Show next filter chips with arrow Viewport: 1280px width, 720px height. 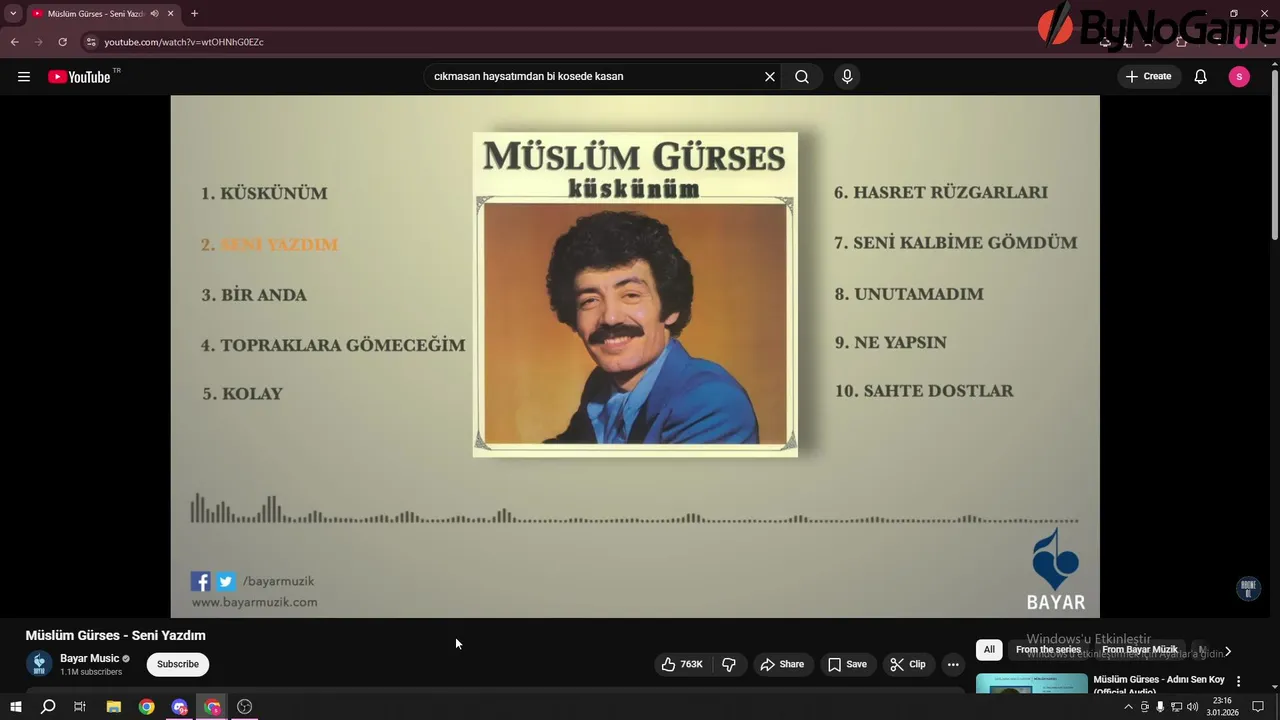pyautogui.click(x=1228, y=651)
